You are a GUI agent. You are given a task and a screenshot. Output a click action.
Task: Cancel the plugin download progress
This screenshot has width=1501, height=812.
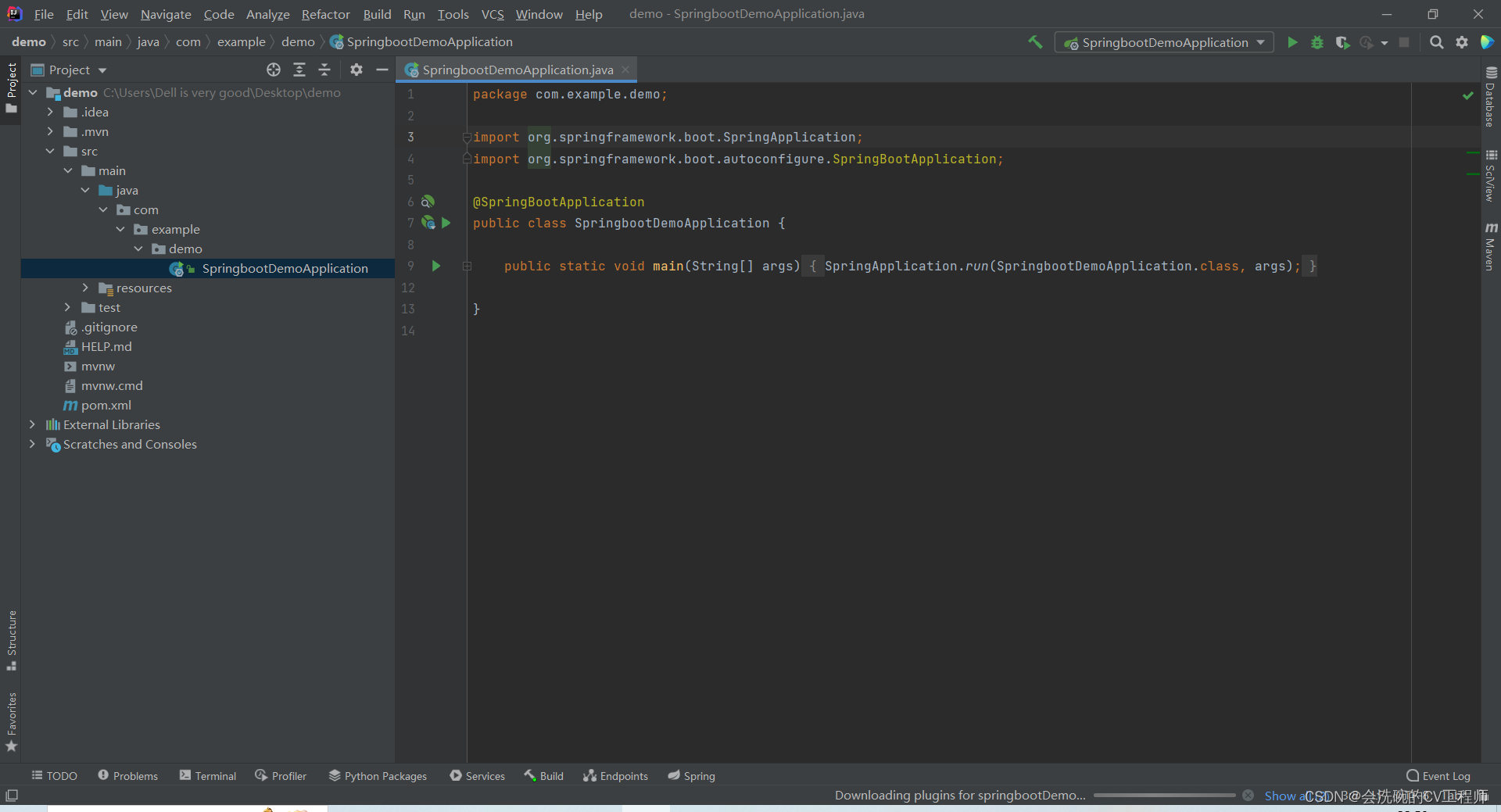click(1248, 796)
